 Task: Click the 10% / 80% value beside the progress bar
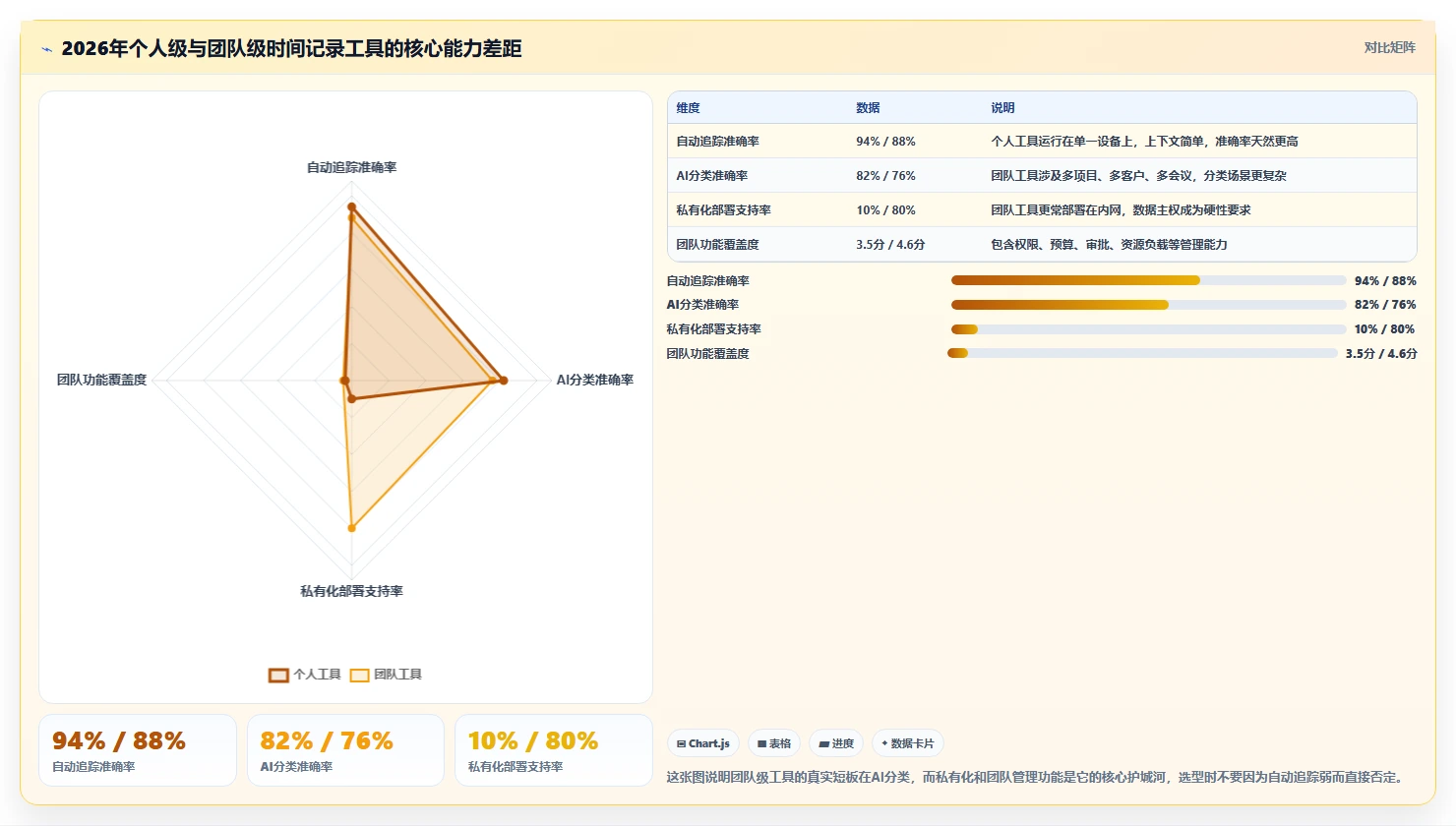(1385, 329)
